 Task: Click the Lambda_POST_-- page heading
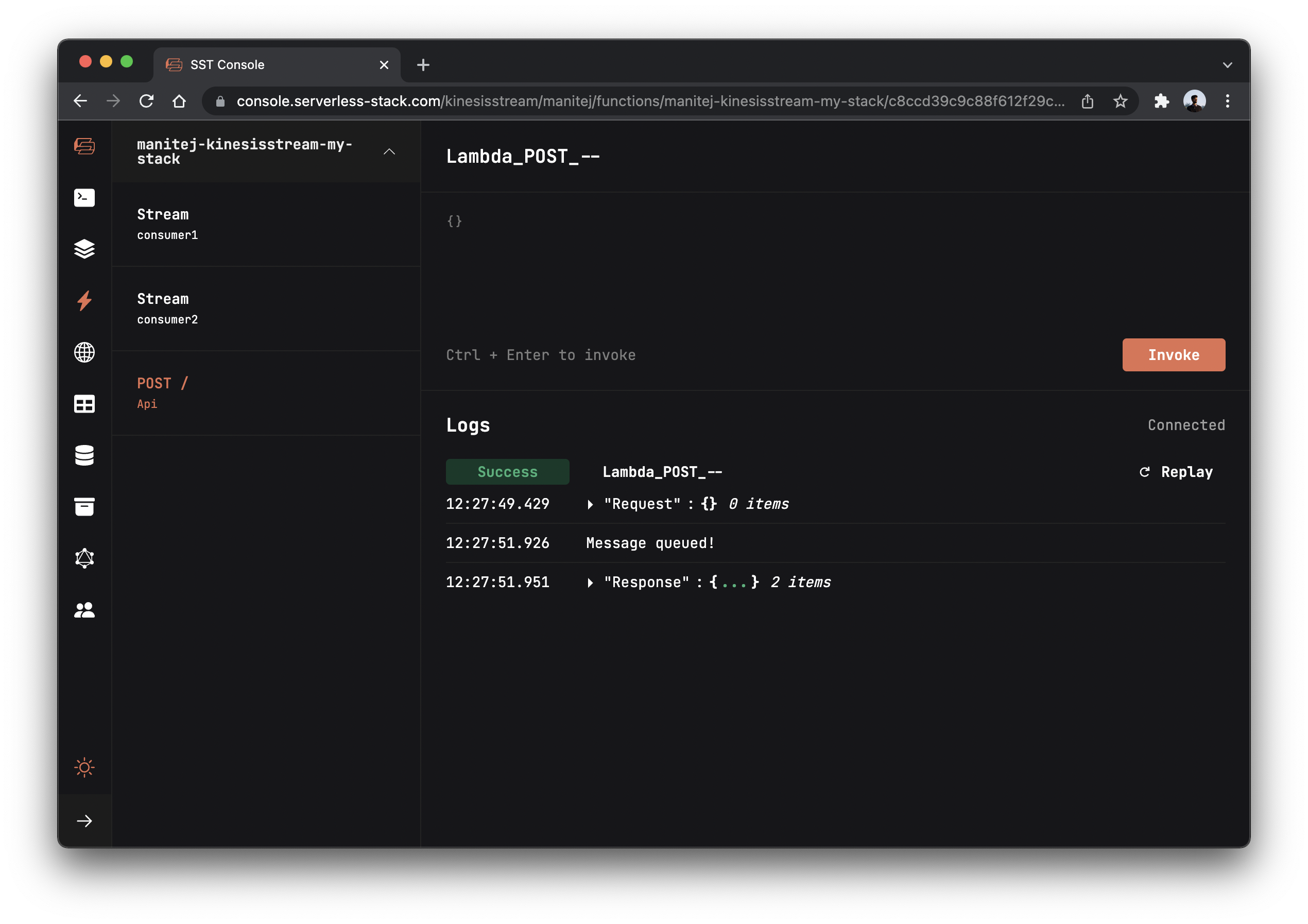coord(523,156)
